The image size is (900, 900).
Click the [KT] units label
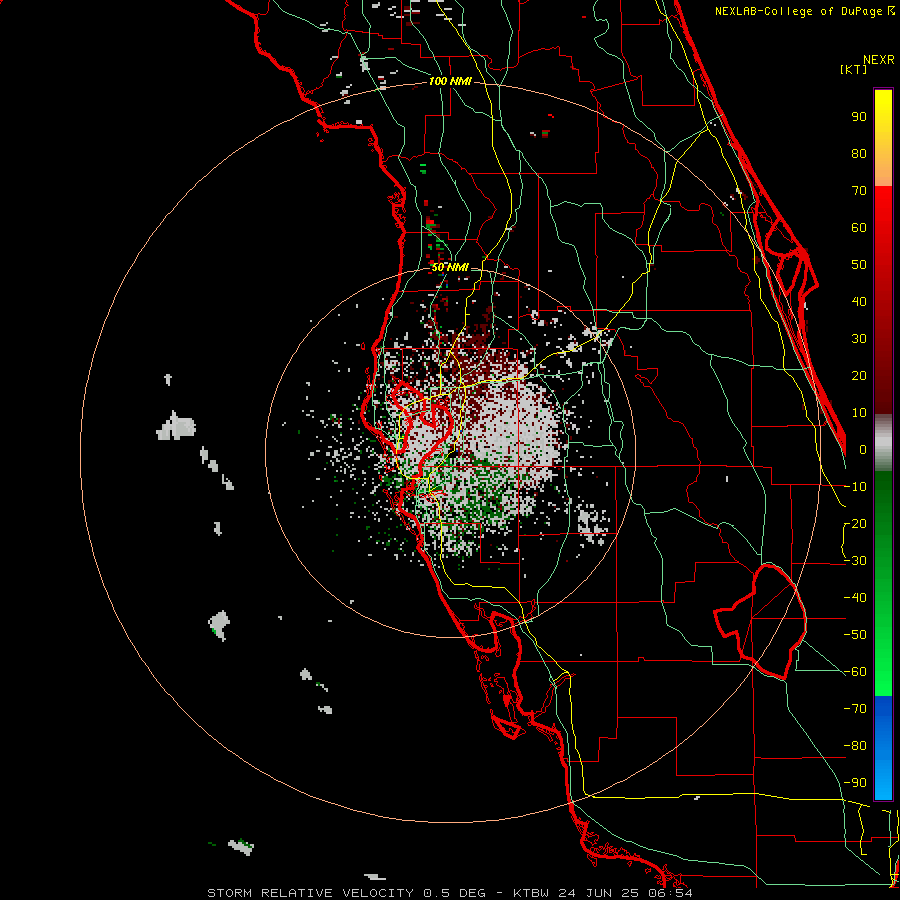click(854, 69)
